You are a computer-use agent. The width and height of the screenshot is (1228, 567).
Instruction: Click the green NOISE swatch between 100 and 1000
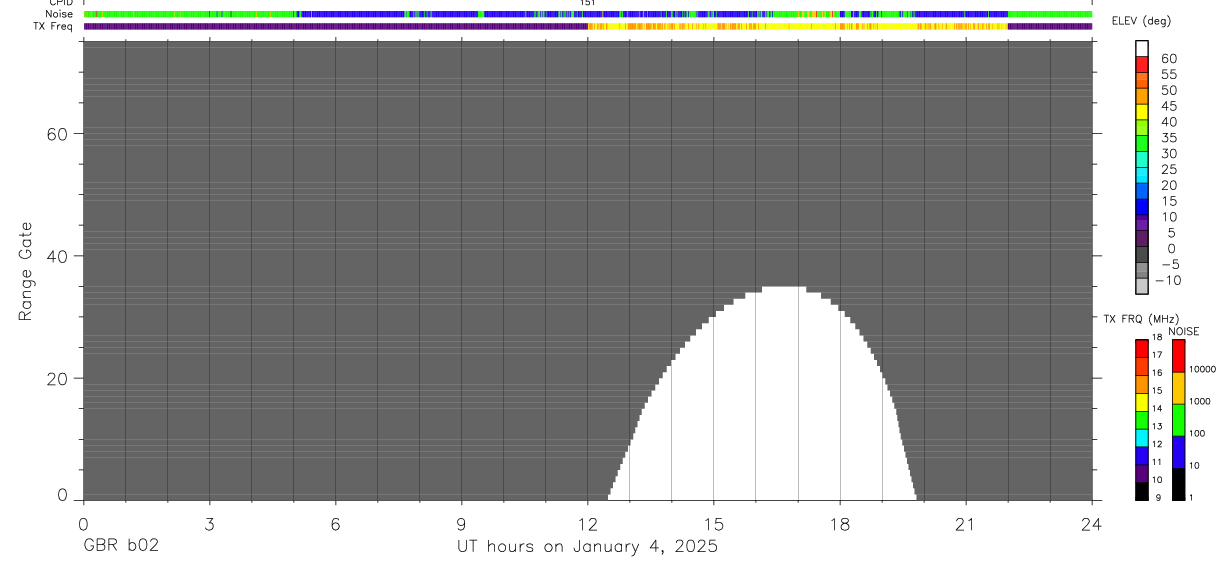[1178, 420]
